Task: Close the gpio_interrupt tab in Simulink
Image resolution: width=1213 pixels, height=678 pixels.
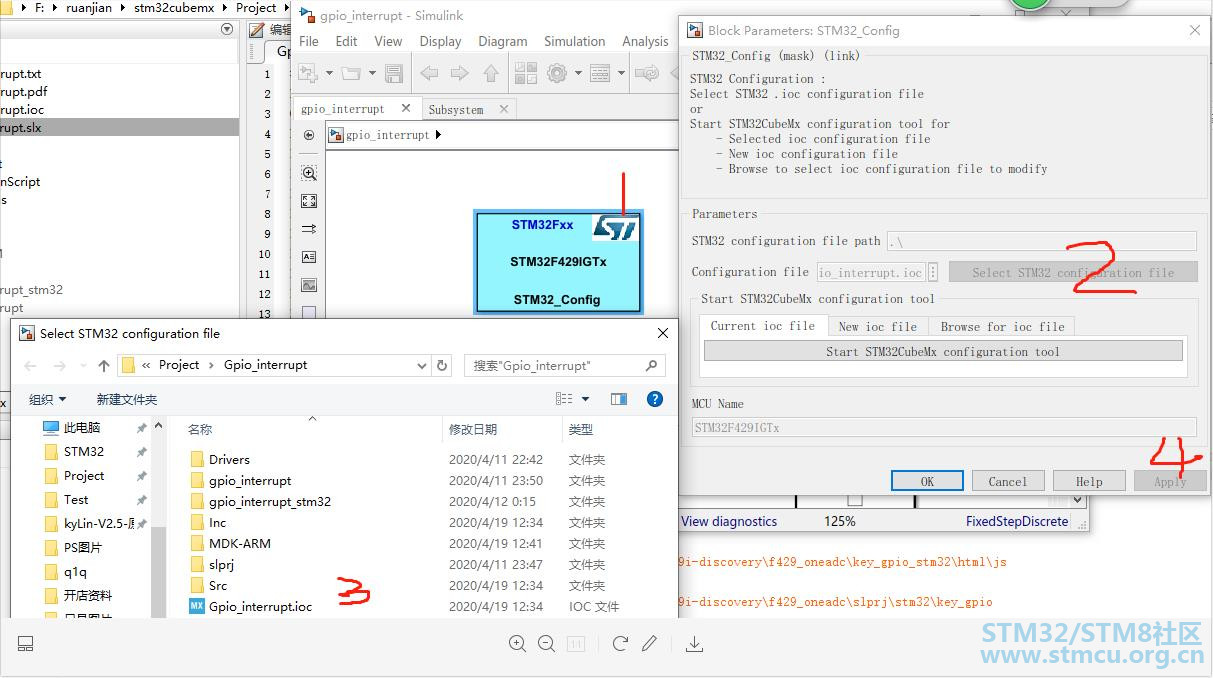Action: coord(406,108)
